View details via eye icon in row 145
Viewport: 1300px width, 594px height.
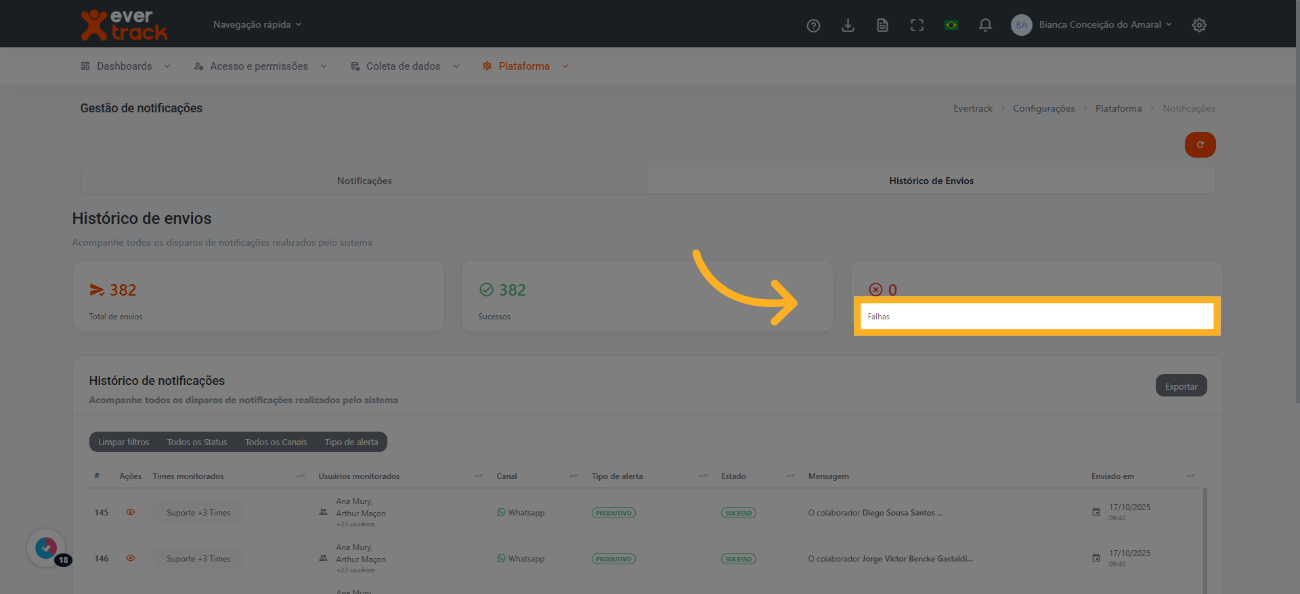[x=130, y=513]
